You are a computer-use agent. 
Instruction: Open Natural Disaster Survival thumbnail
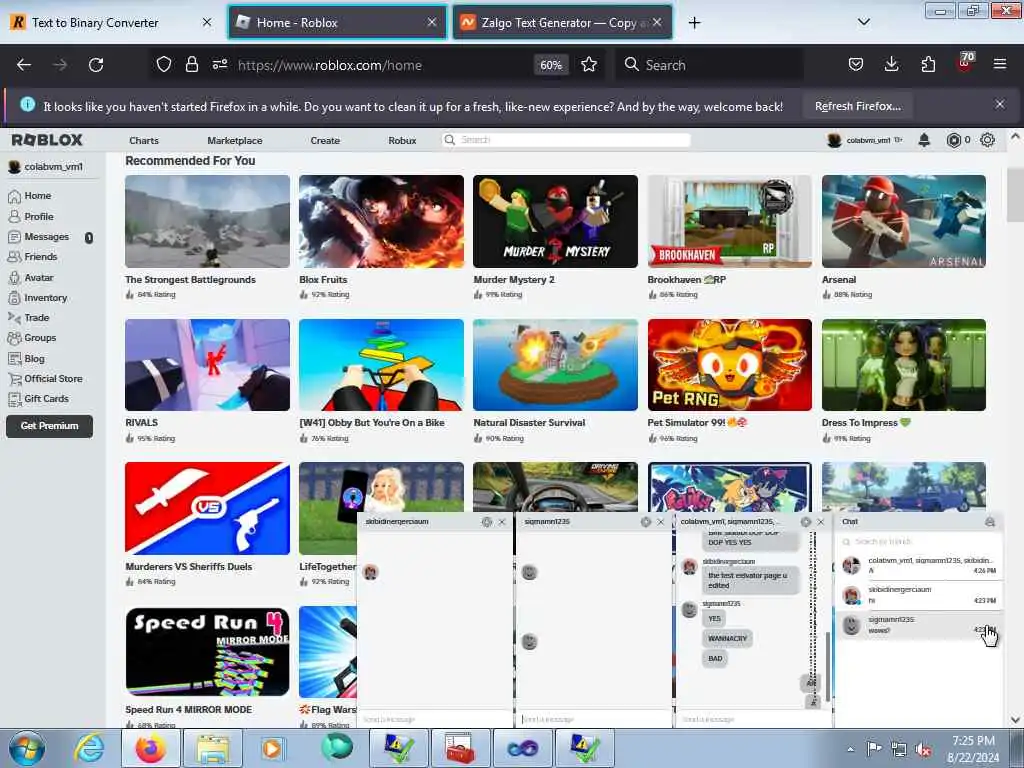[x=556, y=365]
